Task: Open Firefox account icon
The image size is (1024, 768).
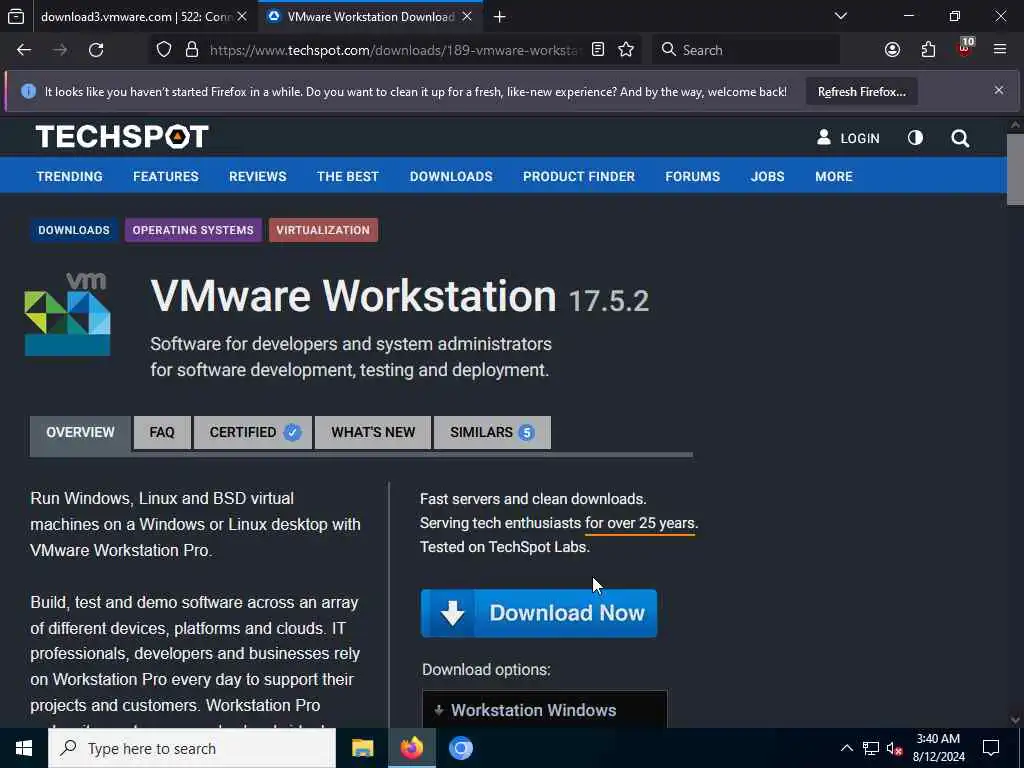Action: tap(892, 50)
